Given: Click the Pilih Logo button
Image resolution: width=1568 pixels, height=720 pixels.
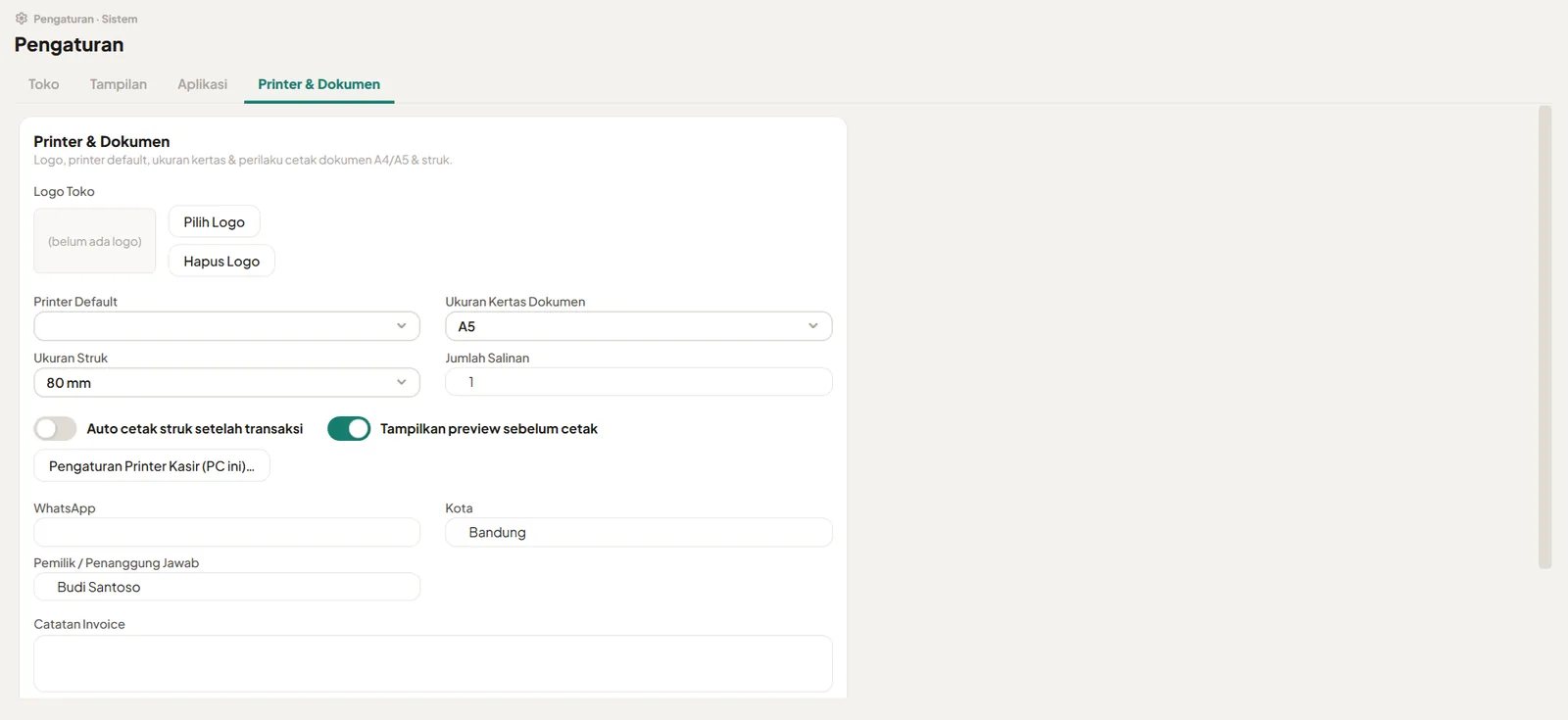Looking at the screenshot, I should click(x=215, y=222).
